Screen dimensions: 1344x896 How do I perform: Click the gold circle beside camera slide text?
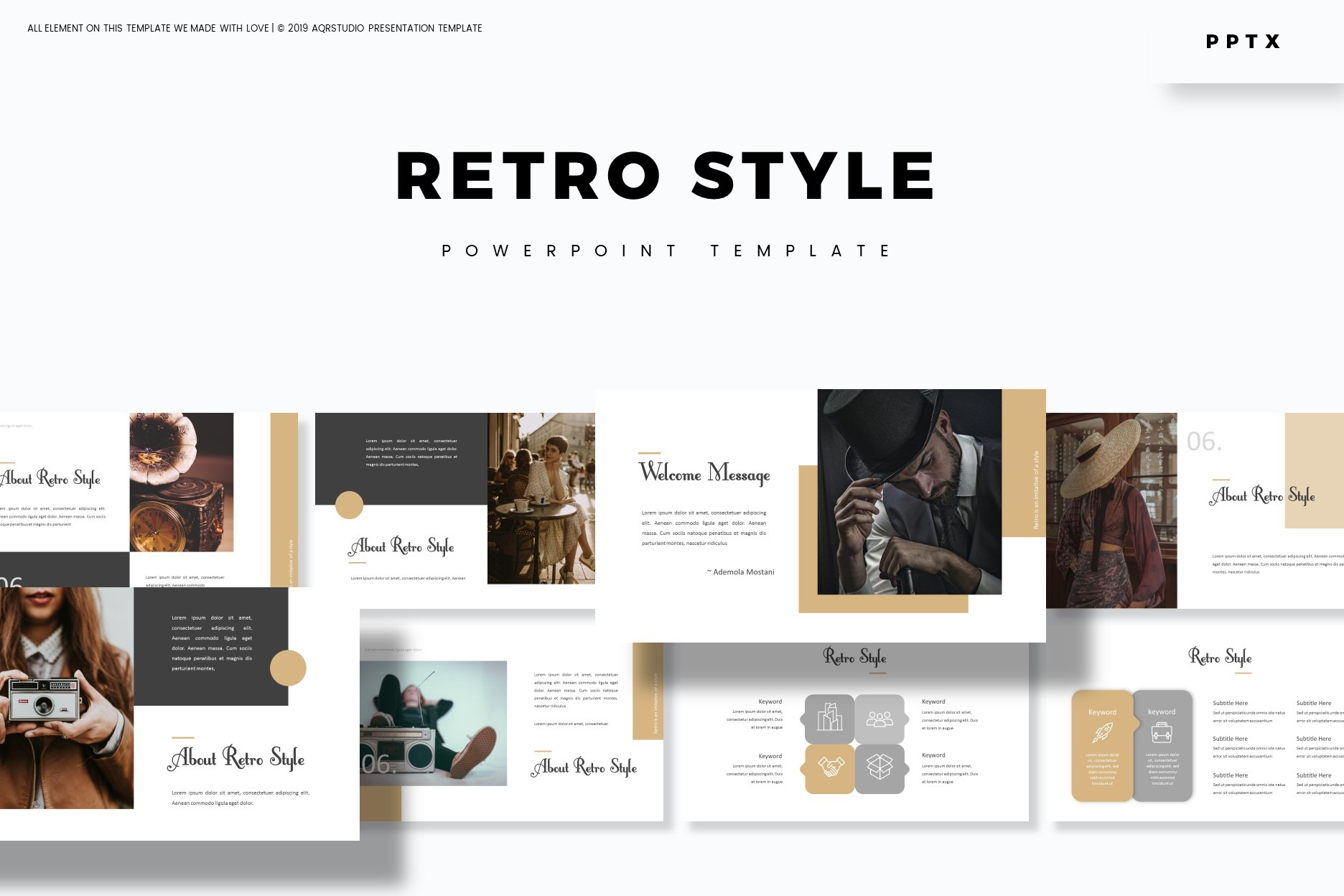288,668
